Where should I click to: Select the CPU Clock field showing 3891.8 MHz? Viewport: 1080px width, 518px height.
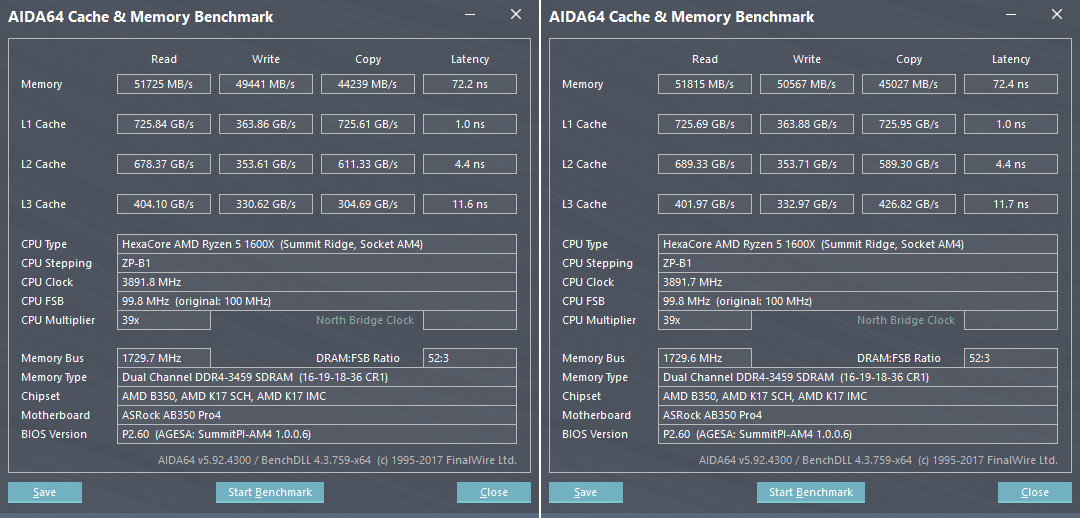click(x=317, y=282)
